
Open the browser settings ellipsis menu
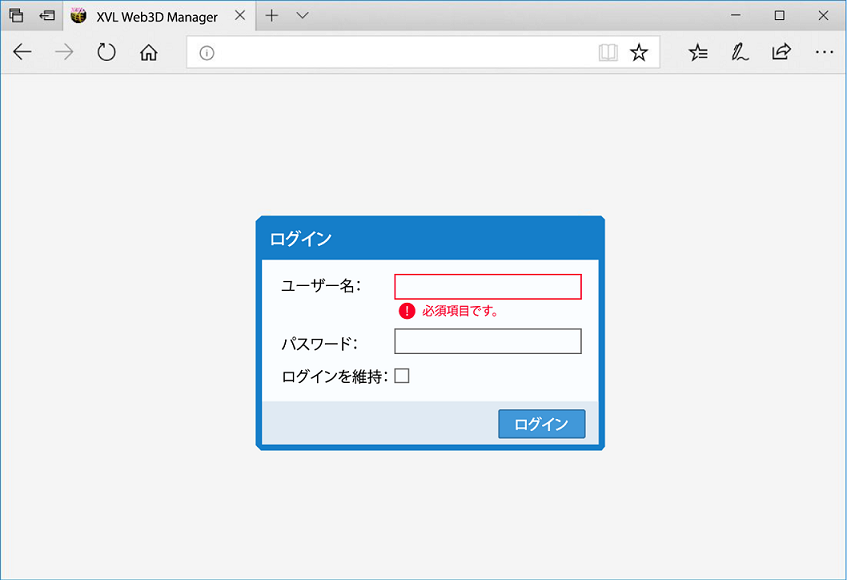click(824, 52)
